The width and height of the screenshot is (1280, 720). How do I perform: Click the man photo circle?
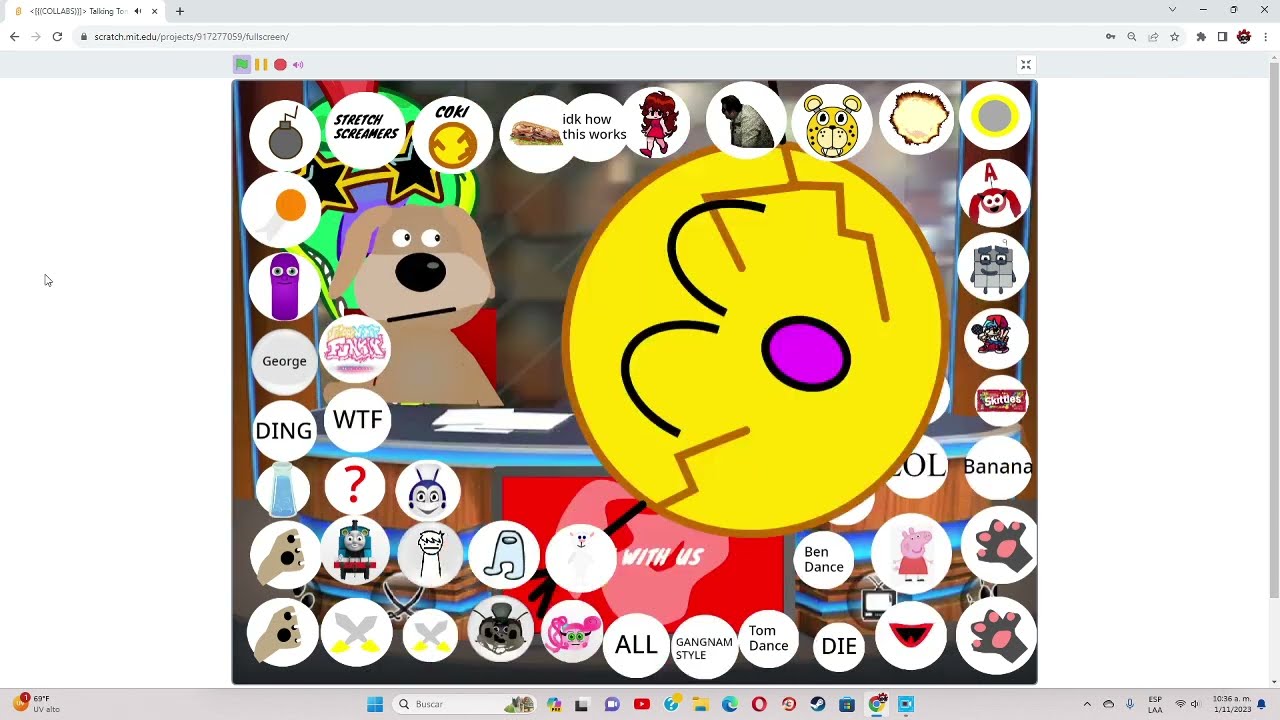(746, 120)
